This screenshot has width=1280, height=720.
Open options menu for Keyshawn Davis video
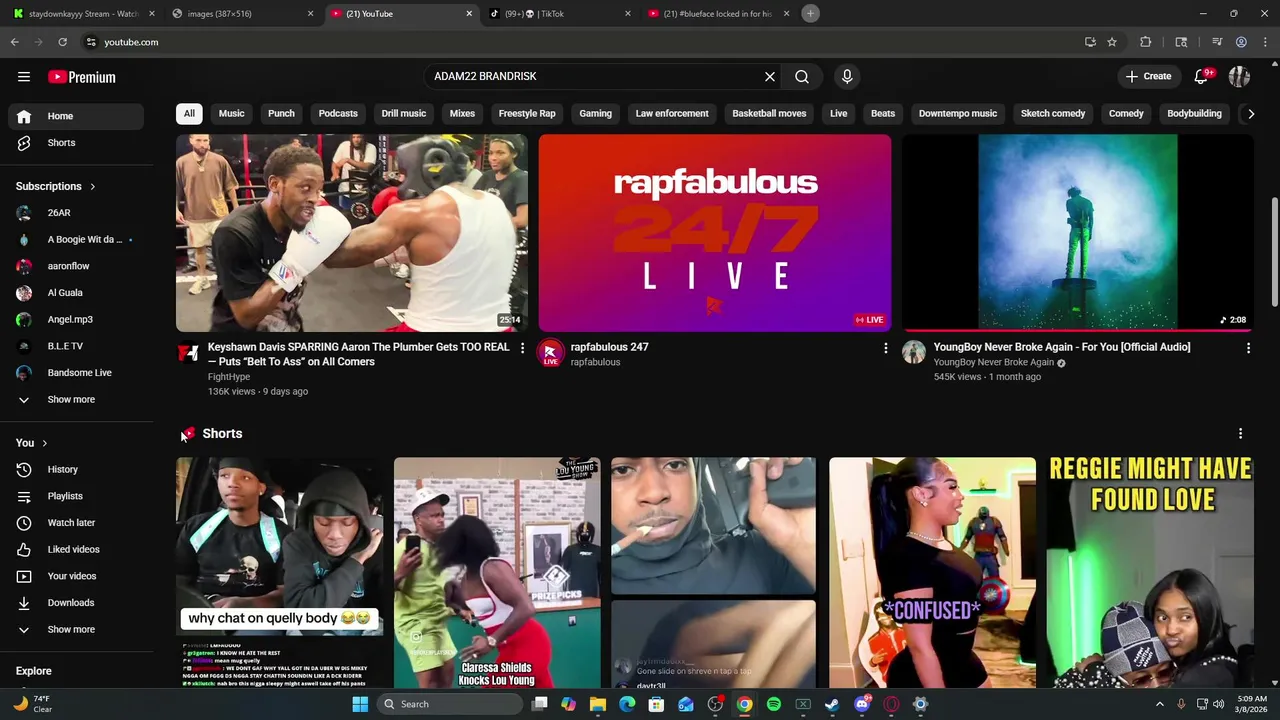(521, 348)
